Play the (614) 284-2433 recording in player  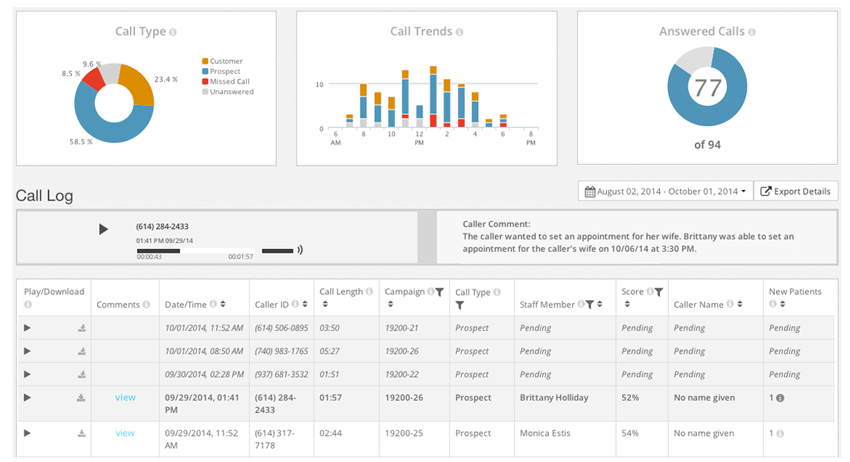click(x=103, y=229)
